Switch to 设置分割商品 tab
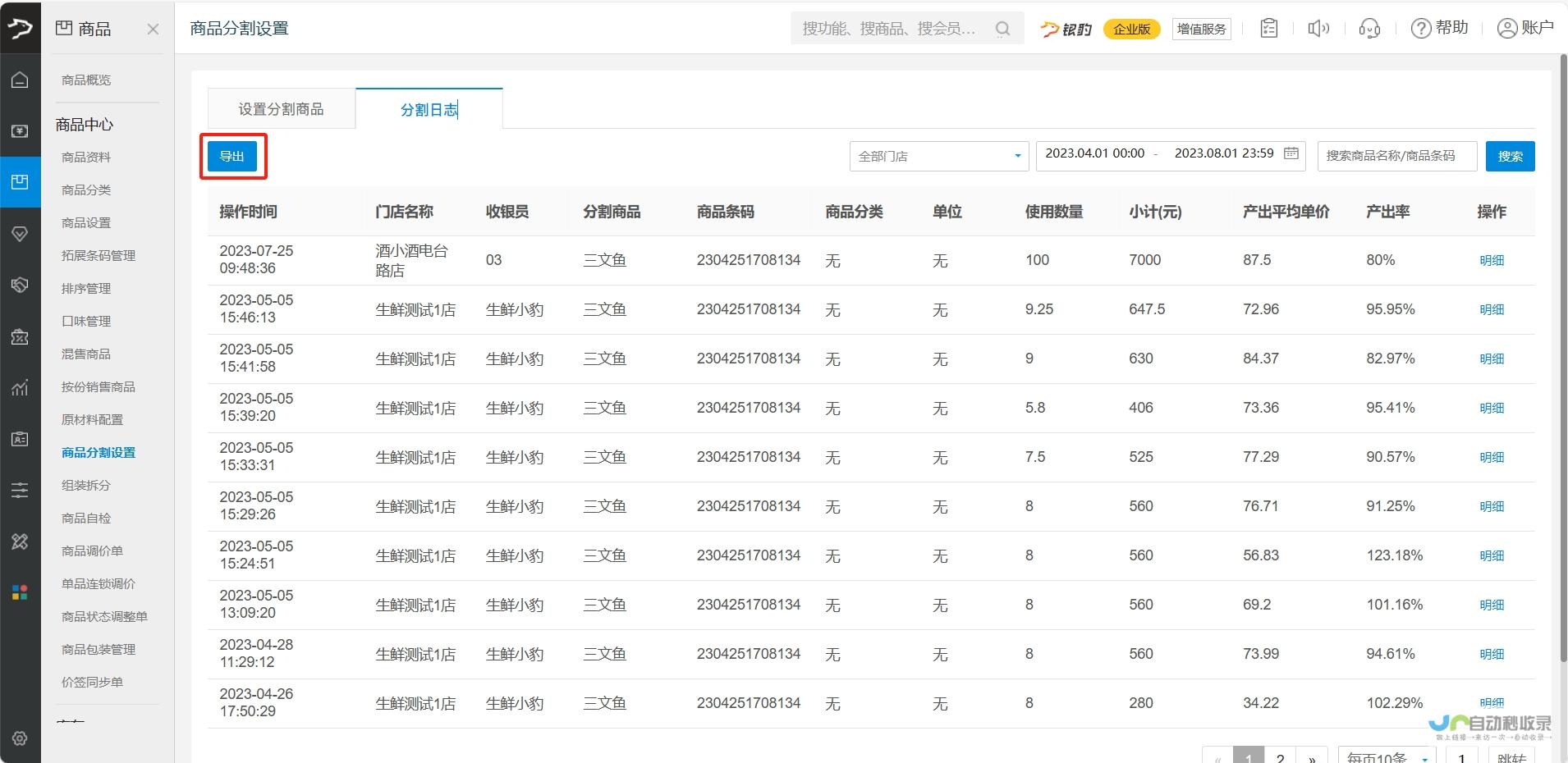 [281, 109]
